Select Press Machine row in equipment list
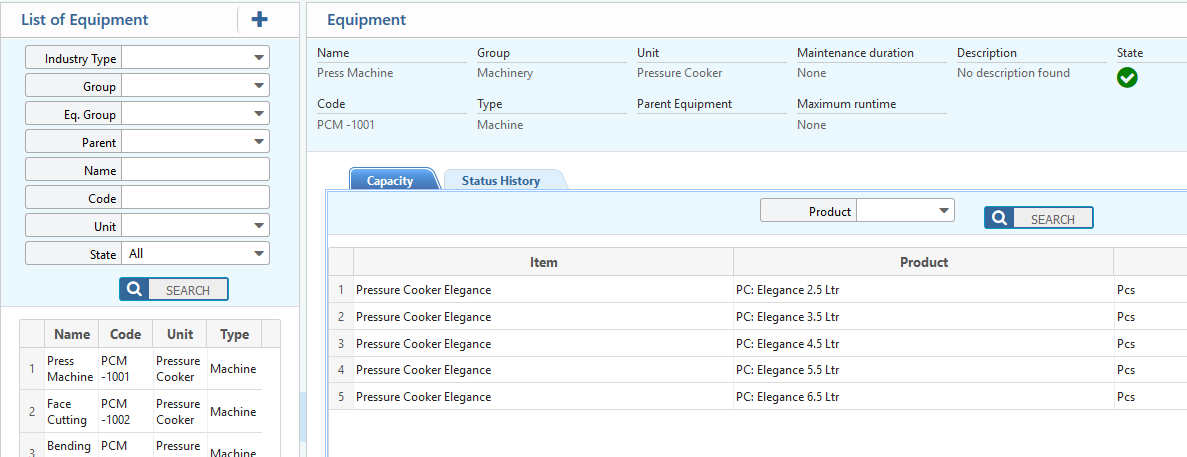Screen dimensions: 1187x457 (x=141, y=368)
